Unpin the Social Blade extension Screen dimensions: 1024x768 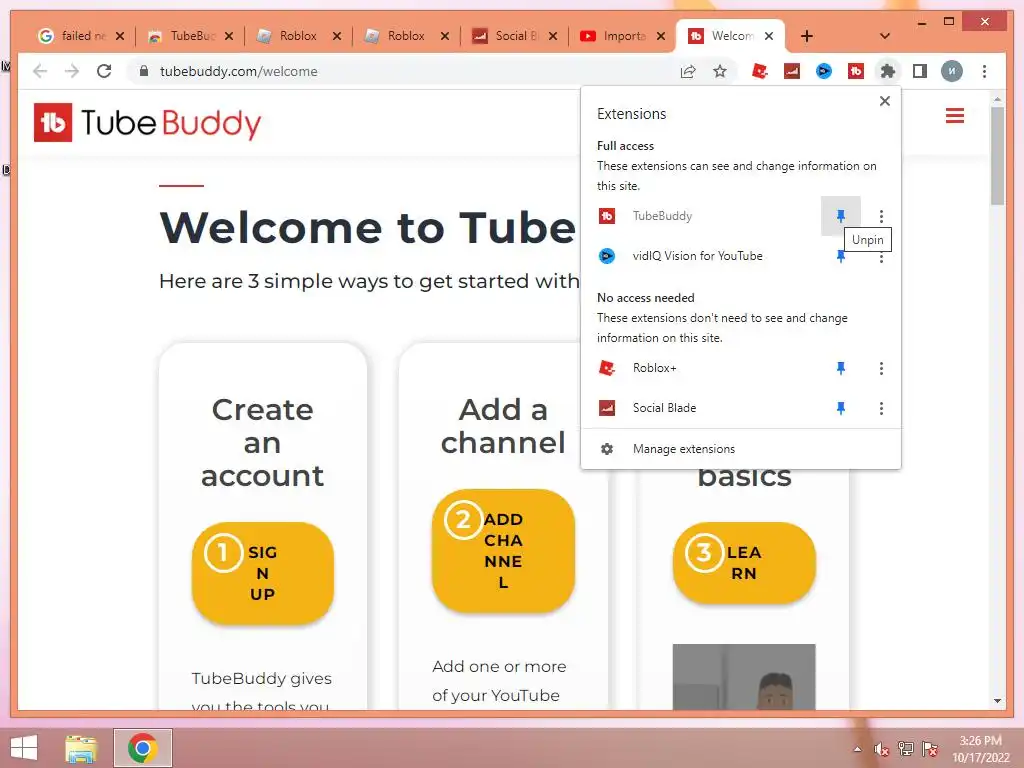(x=840, y=408)
